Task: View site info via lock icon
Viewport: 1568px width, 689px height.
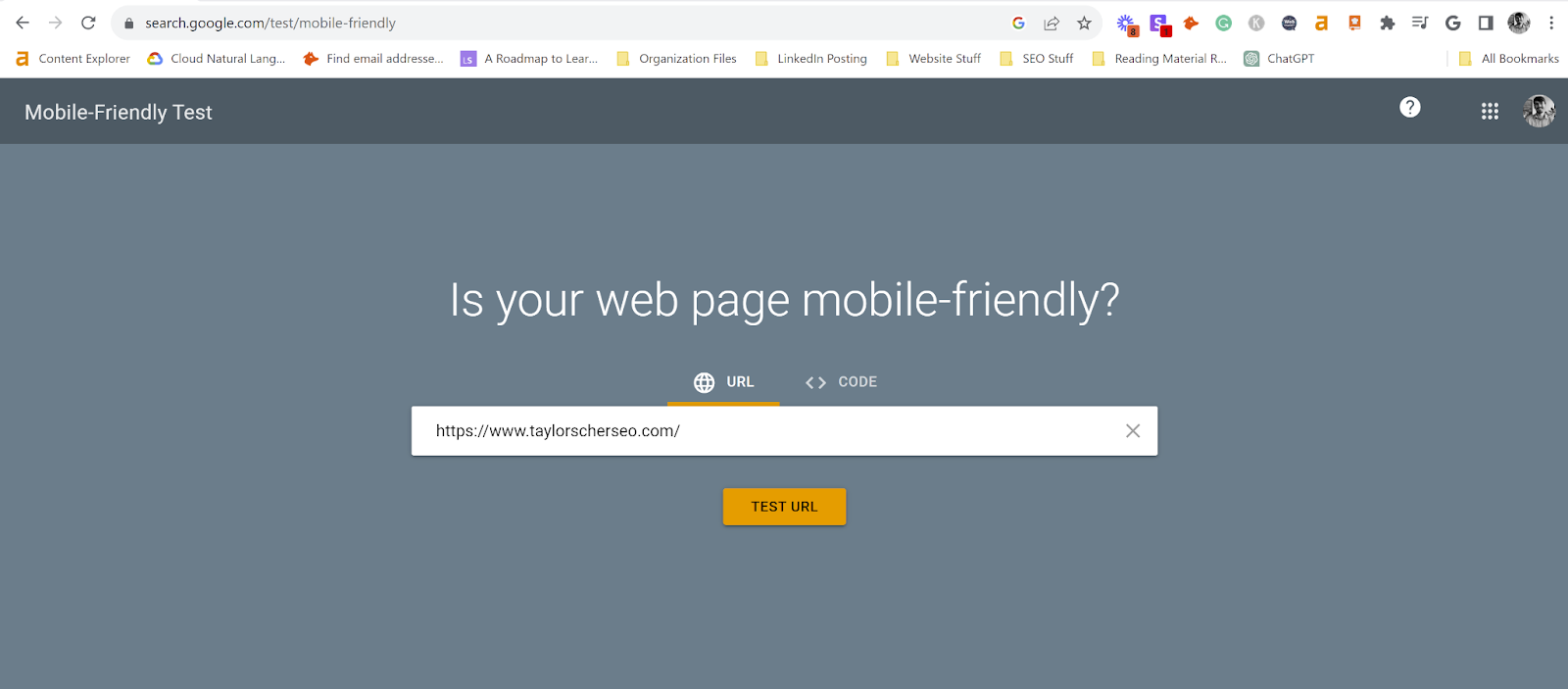Action: [128, 23]
